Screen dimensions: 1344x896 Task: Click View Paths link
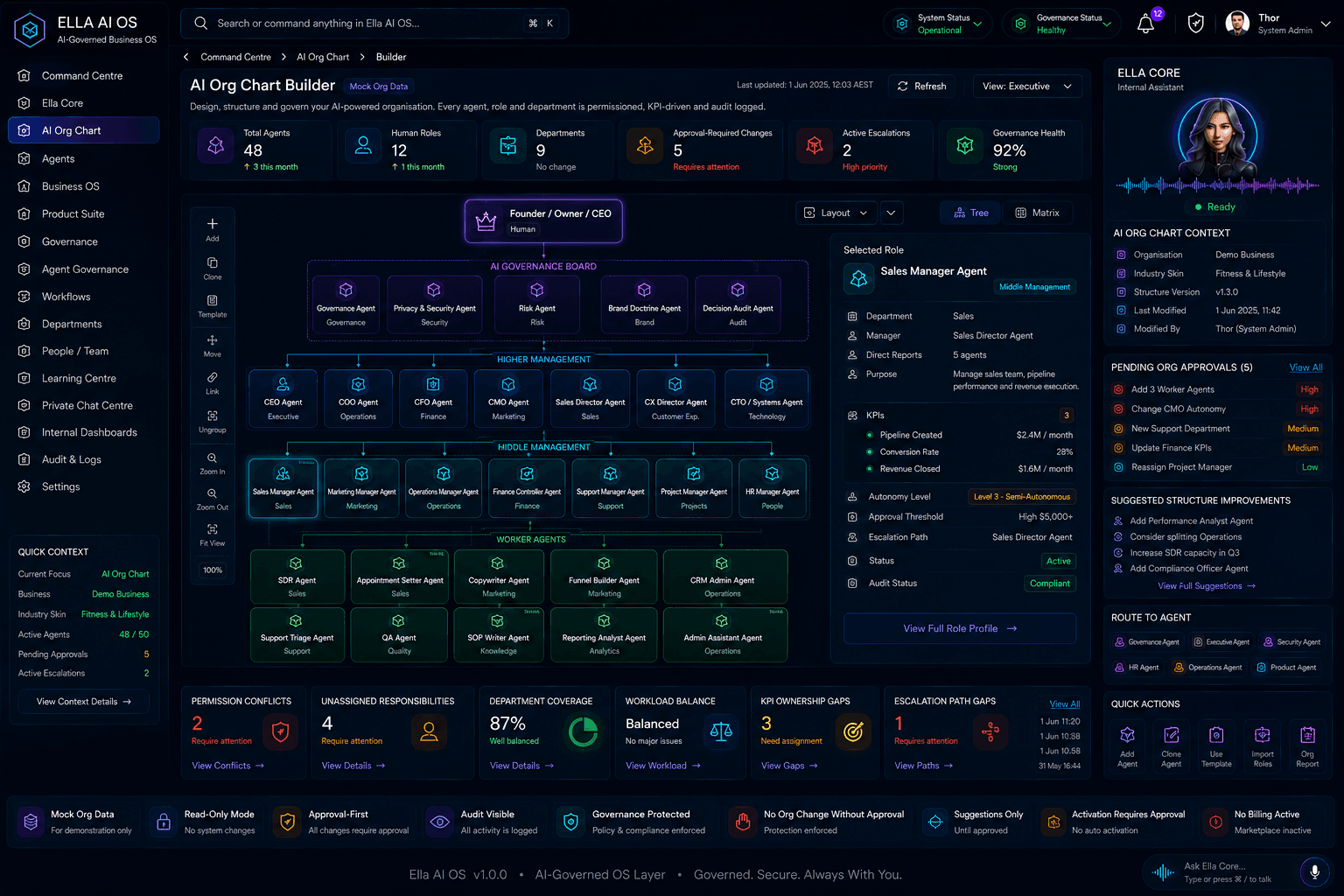point(923,766)
